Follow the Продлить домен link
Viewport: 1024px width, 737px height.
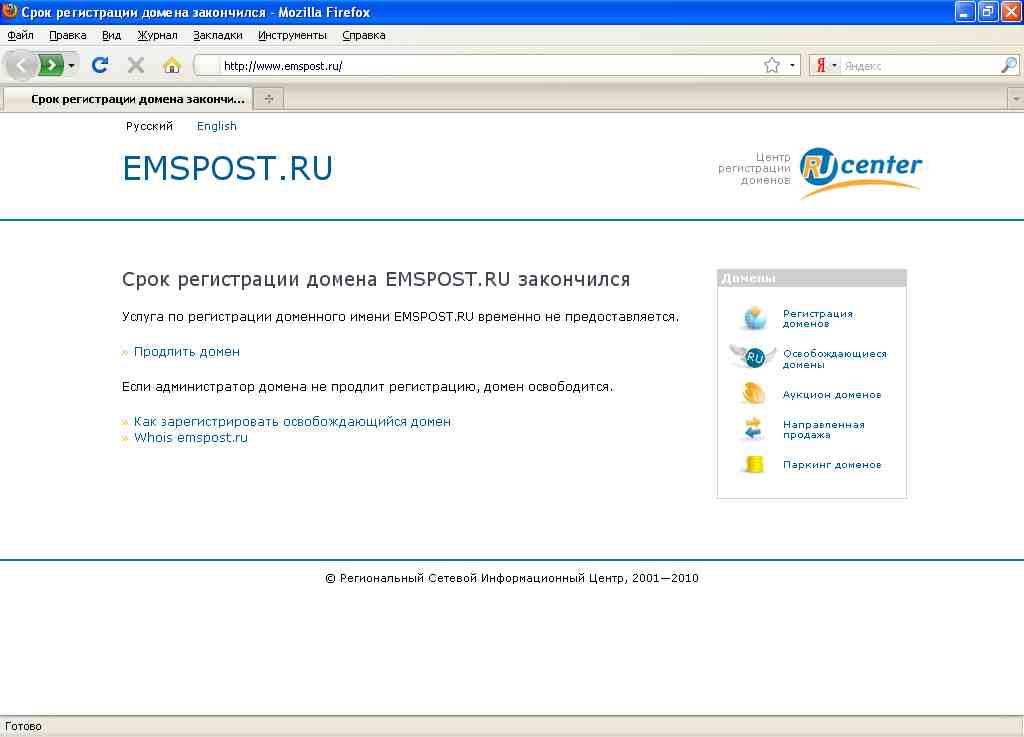tap(187, 352)
